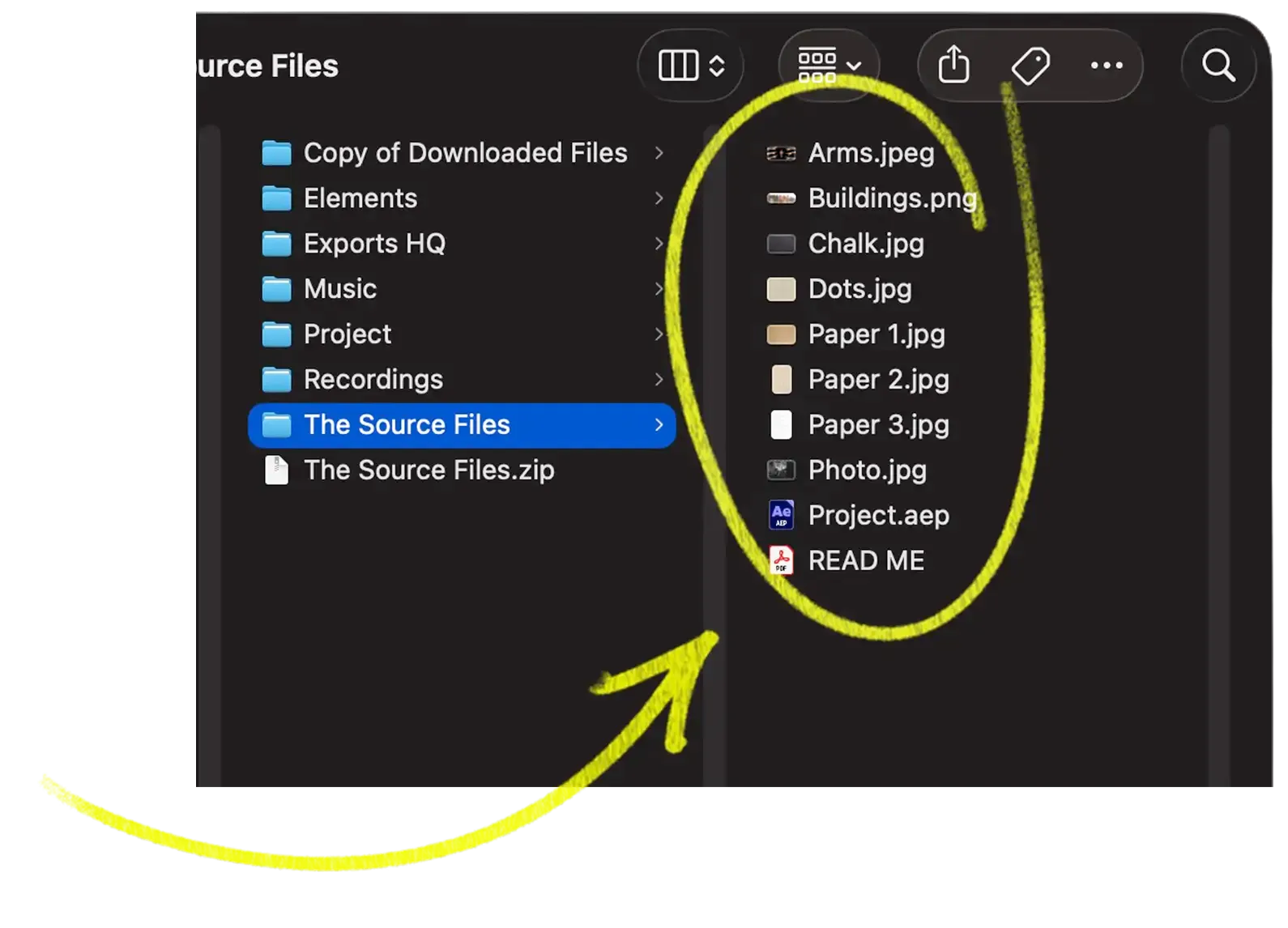Select the Music folder
Viewport: 1288px width, 928px height.
(x=462, y=289)
